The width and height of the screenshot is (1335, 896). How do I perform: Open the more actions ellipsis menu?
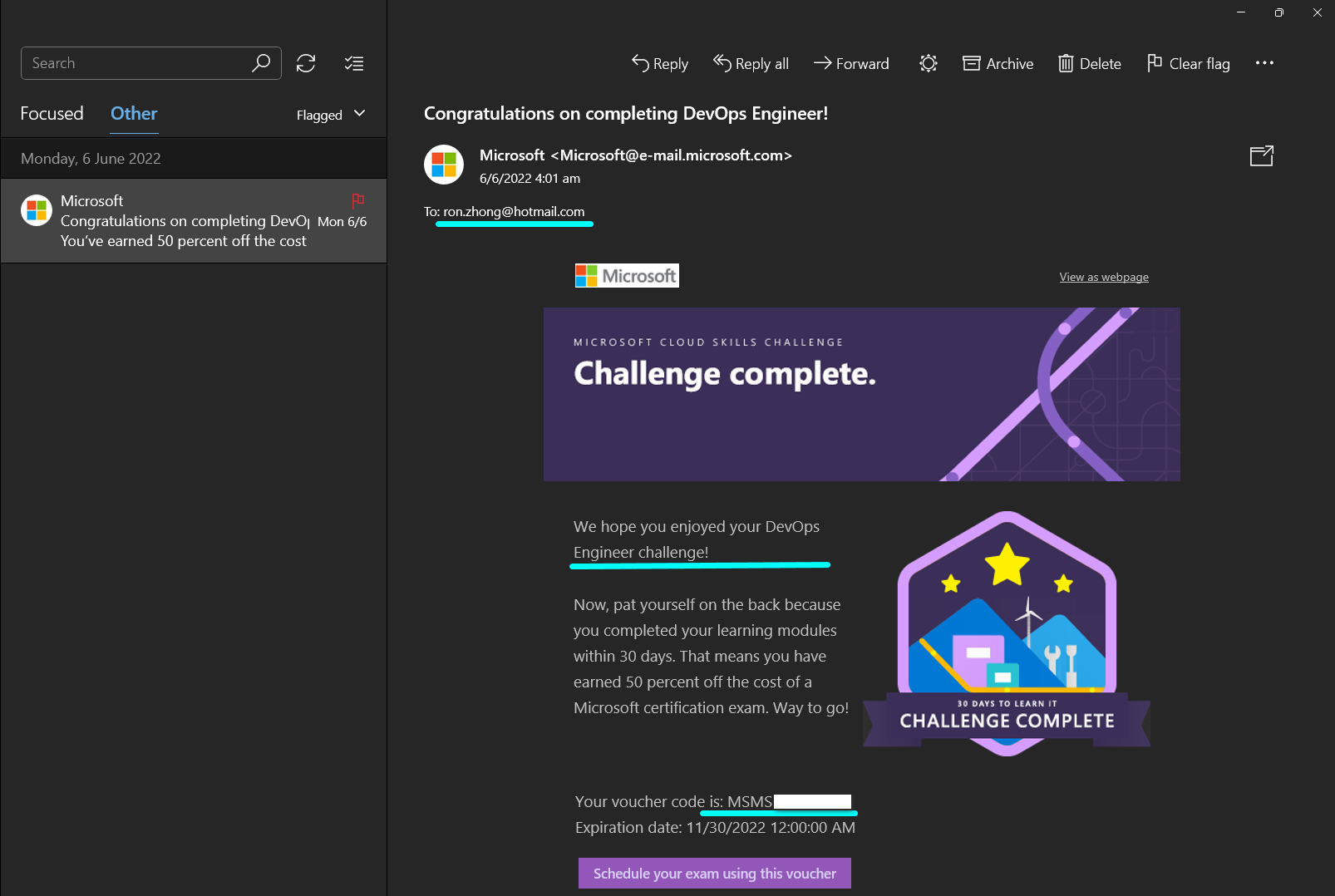tap(1264, 63)
